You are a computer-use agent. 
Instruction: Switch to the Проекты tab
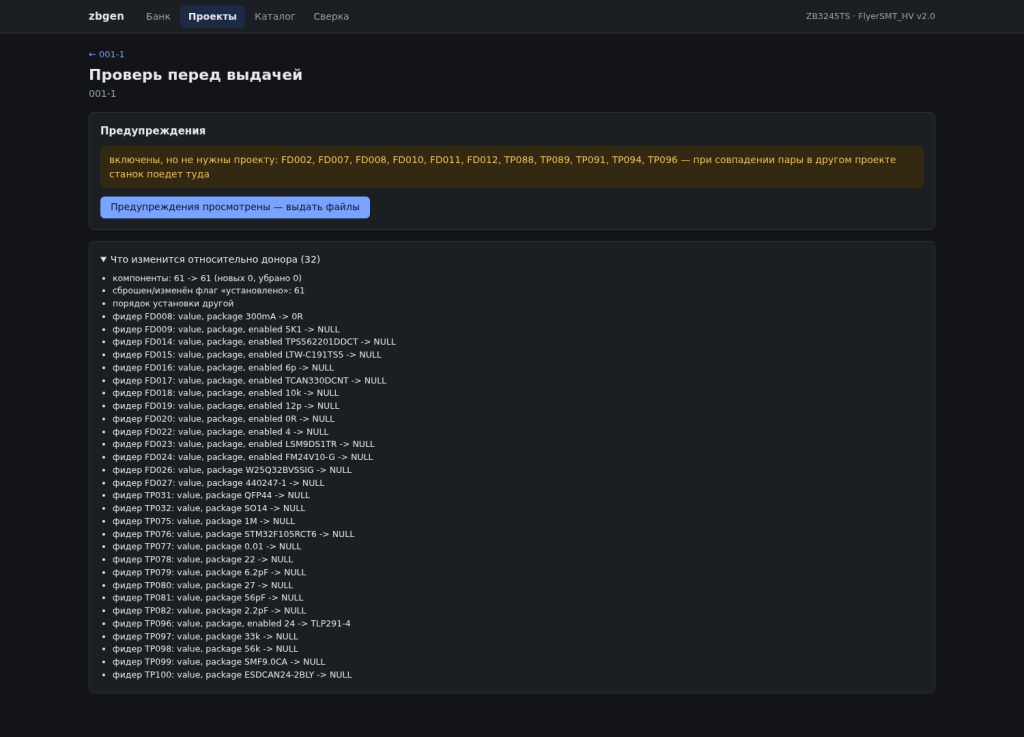[x=212, y=16]
